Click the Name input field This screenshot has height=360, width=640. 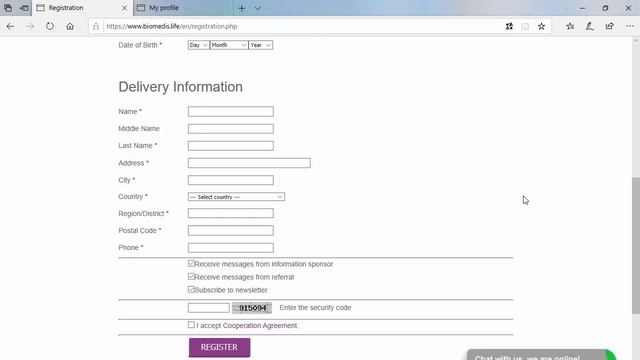[231, 111]
